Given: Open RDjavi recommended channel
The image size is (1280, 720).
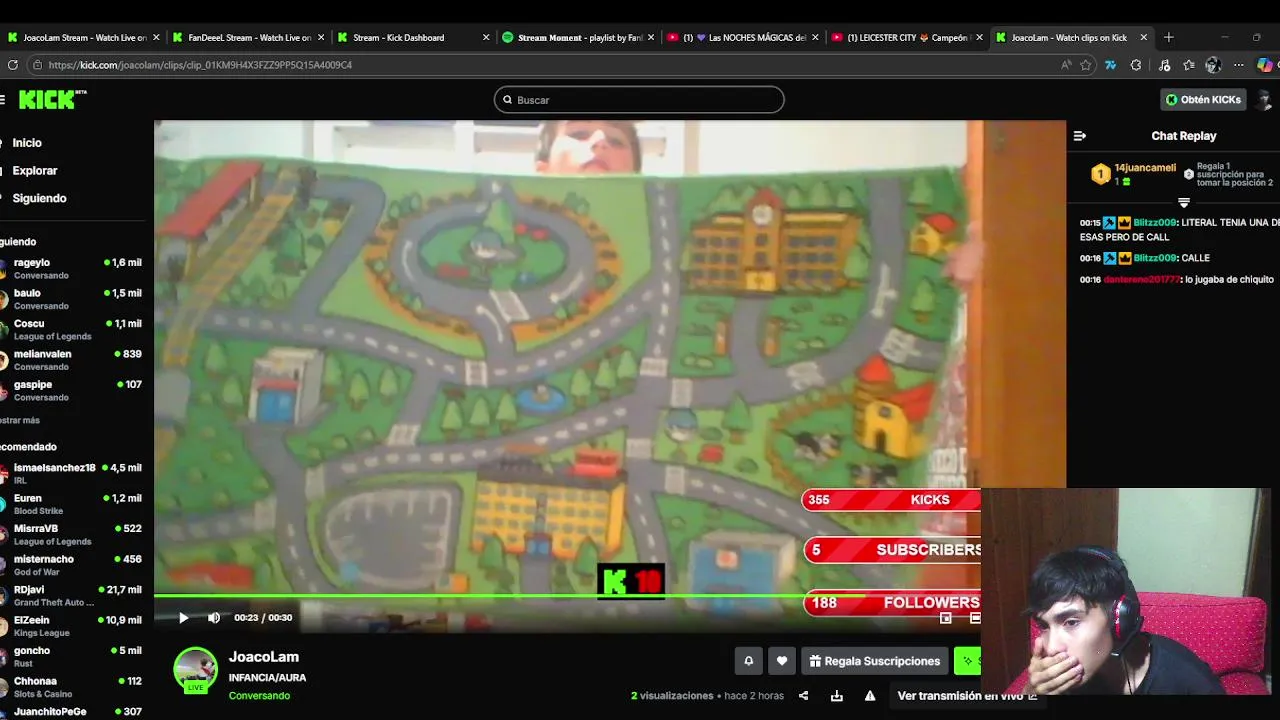Looking at the screenshot, I should 72,595.
